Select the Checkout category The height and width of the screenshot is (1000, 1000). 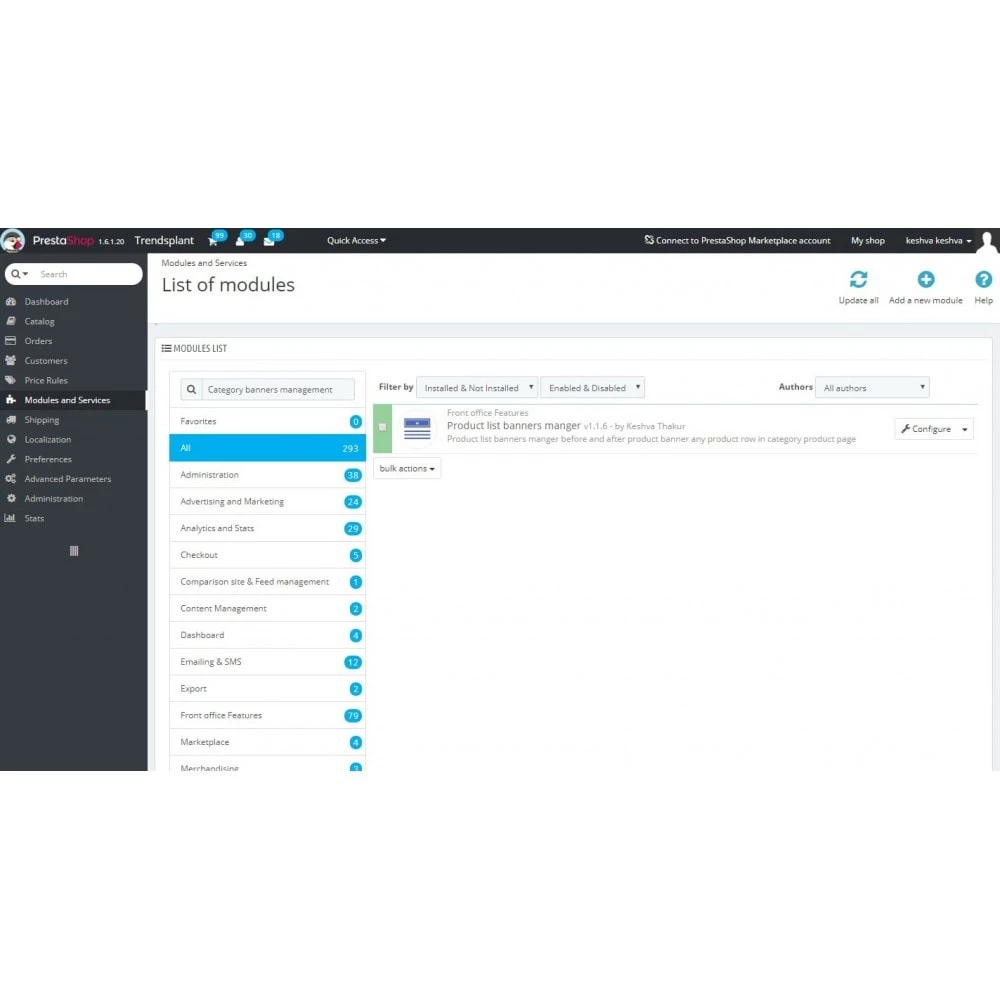(267, 555)
